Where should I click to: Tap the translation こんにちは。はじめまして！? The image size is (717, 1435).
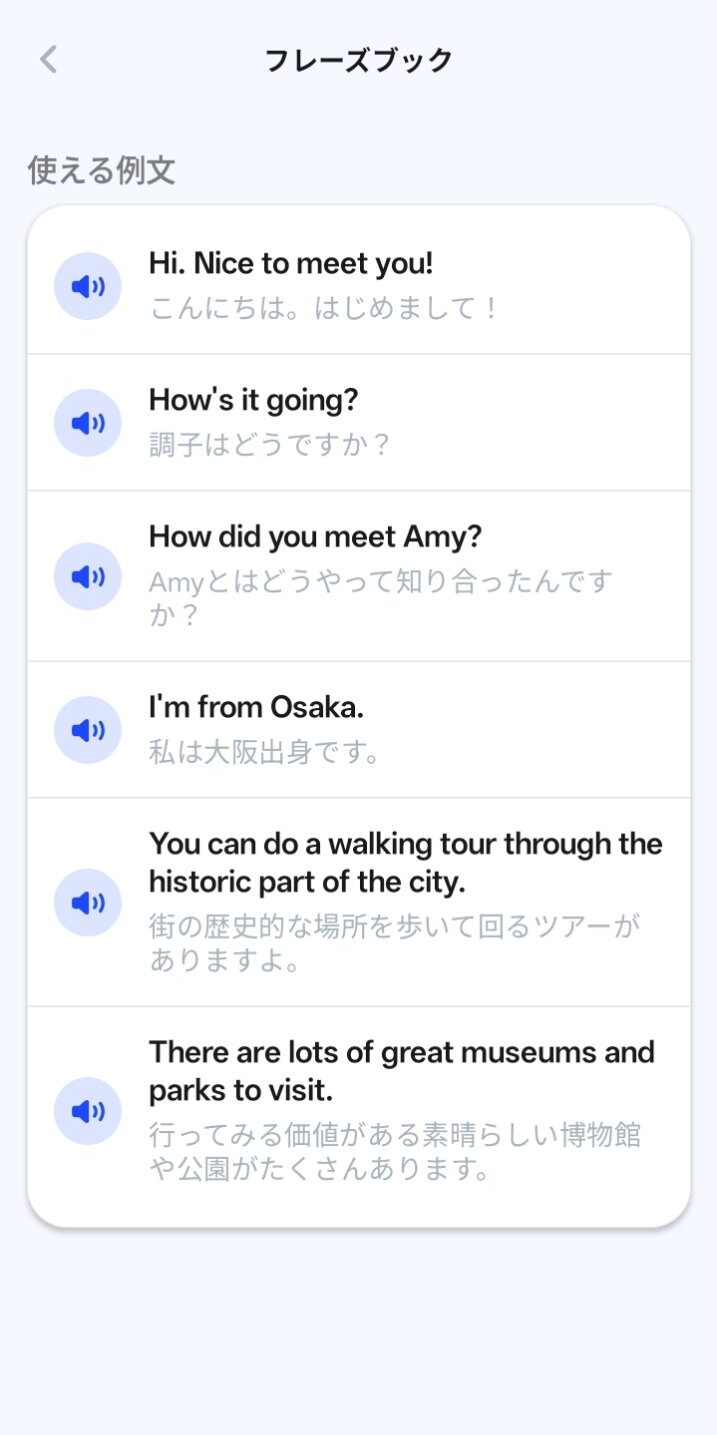(324, 308)
